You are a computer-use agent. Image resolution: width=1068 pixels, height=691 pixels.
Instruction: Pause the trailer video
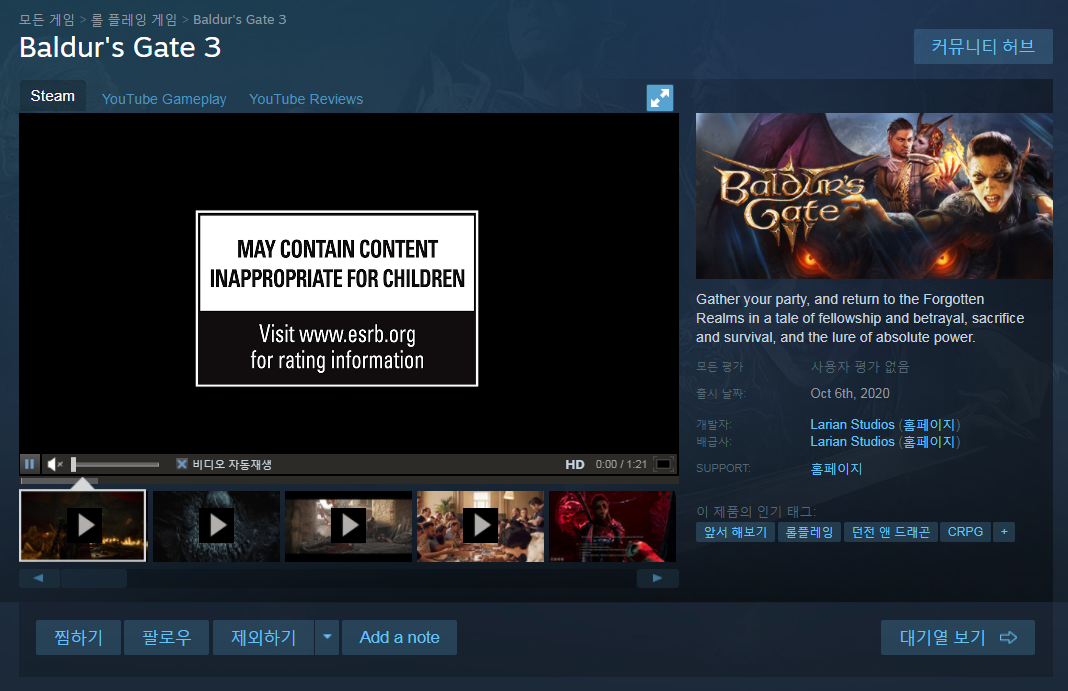pyautogui.click(x=29, y=464)
